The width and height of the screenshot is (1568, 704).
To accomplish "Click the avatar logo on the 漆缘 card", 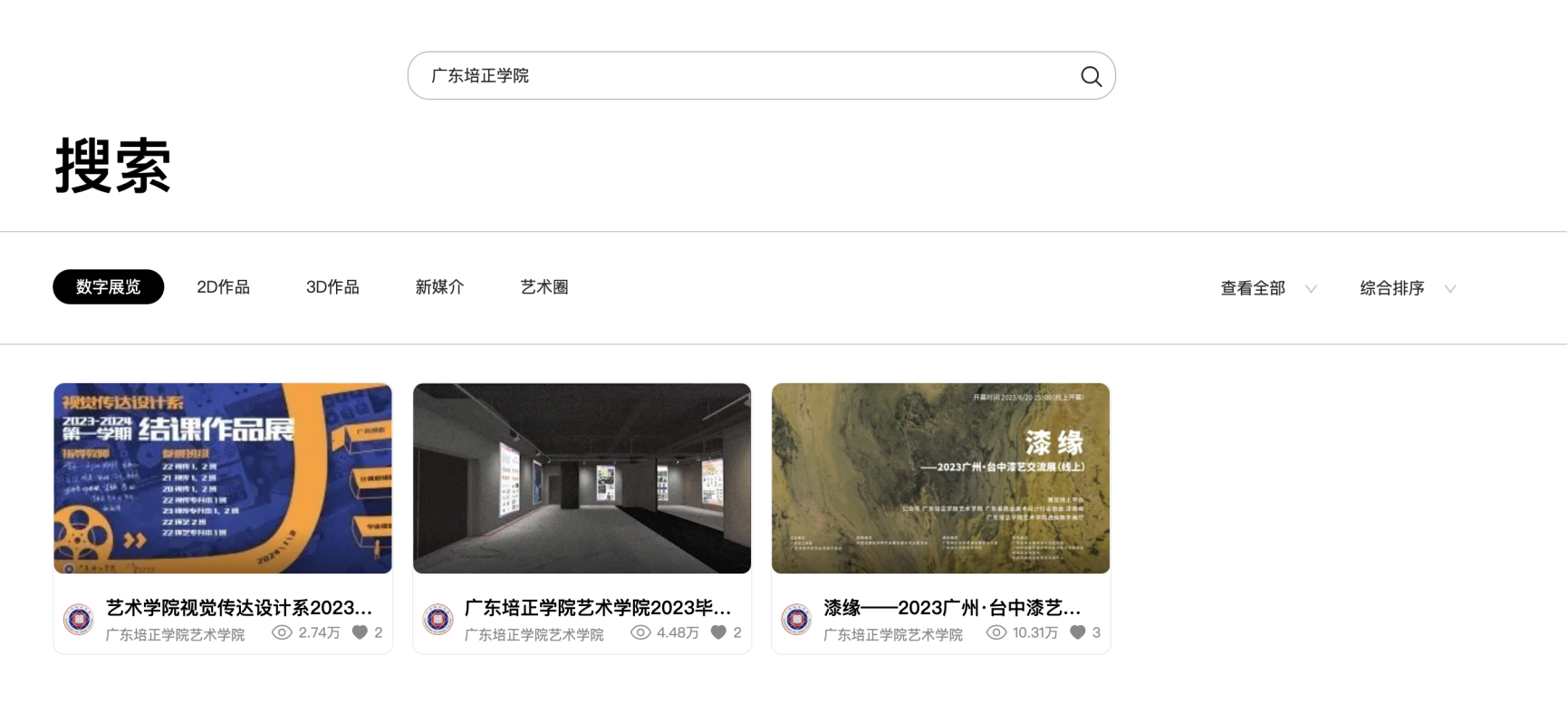I will point(797,619).
